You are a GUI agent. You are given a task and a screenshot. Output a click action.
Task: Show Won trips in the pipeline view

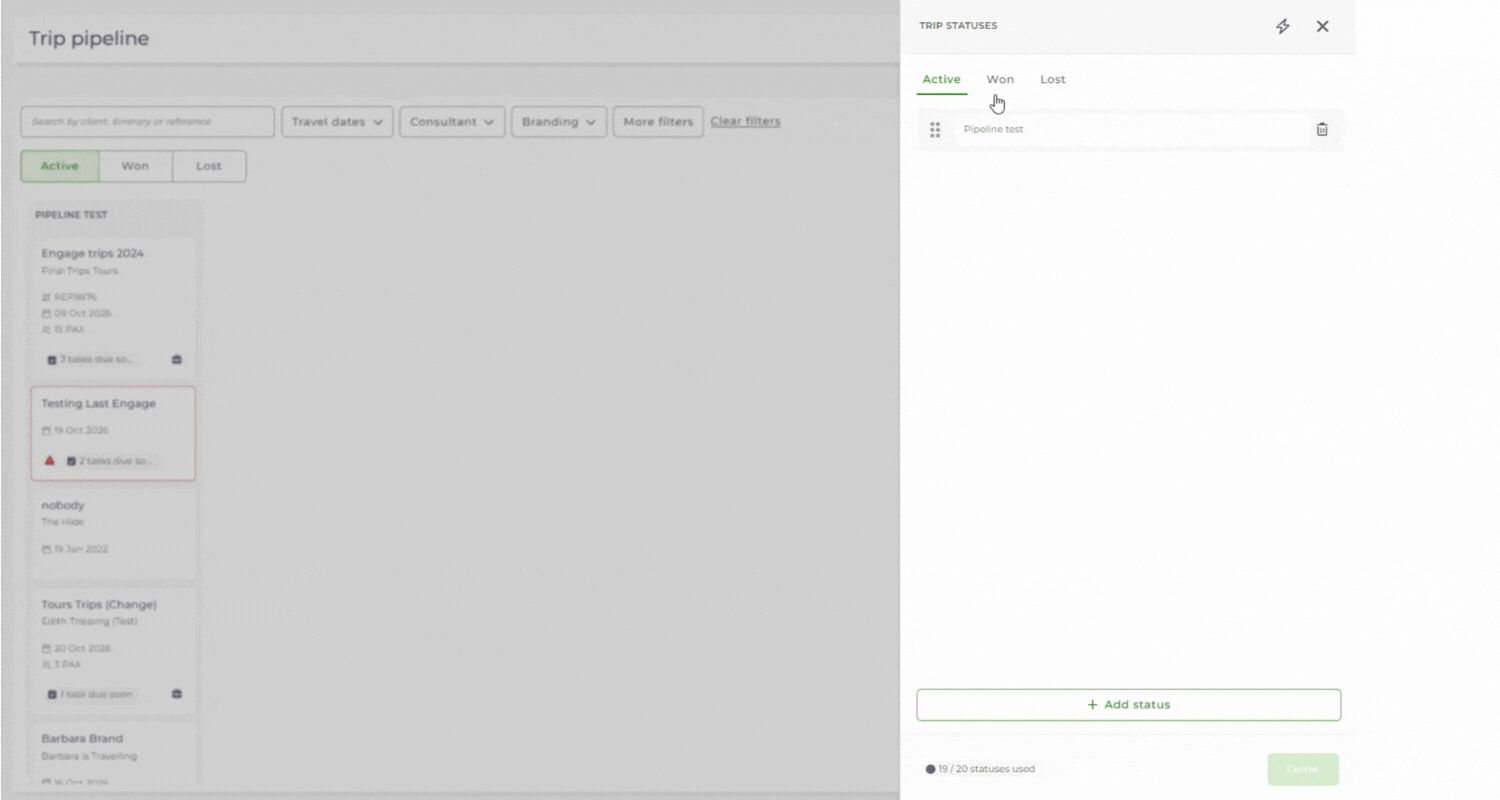coord(135,166)
